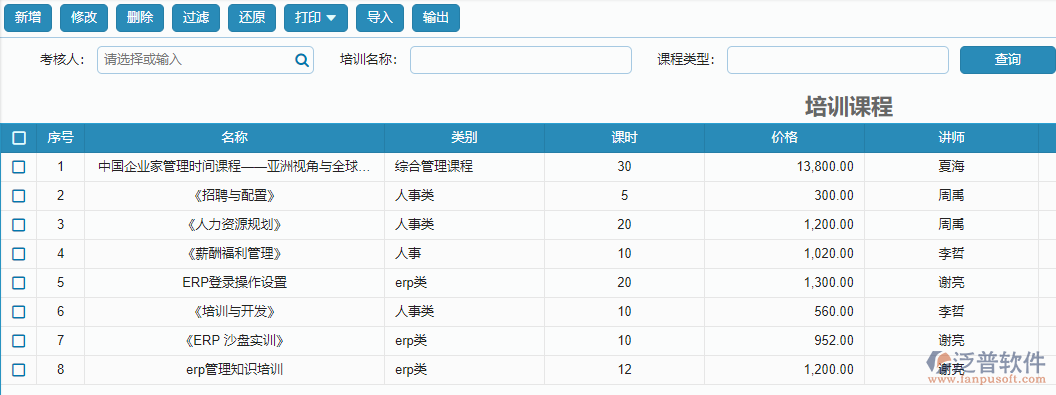This screenshot has height=395, width=1056.
Task: Sort by the 序号 column header
Action: pyautogui.click(x=61, y=138)
